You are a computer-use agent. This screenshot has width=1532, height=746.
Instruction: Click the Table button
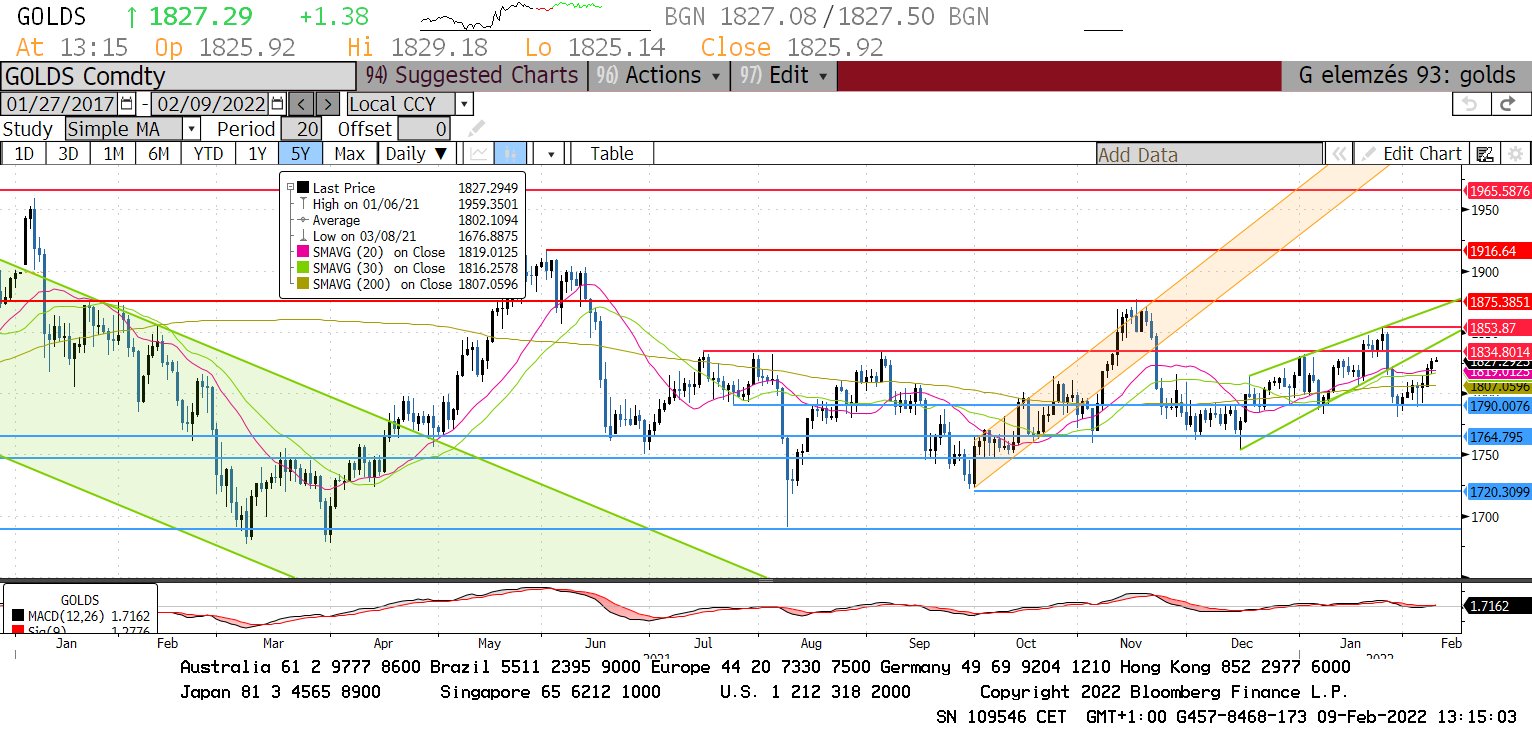(x=612, y=153)
